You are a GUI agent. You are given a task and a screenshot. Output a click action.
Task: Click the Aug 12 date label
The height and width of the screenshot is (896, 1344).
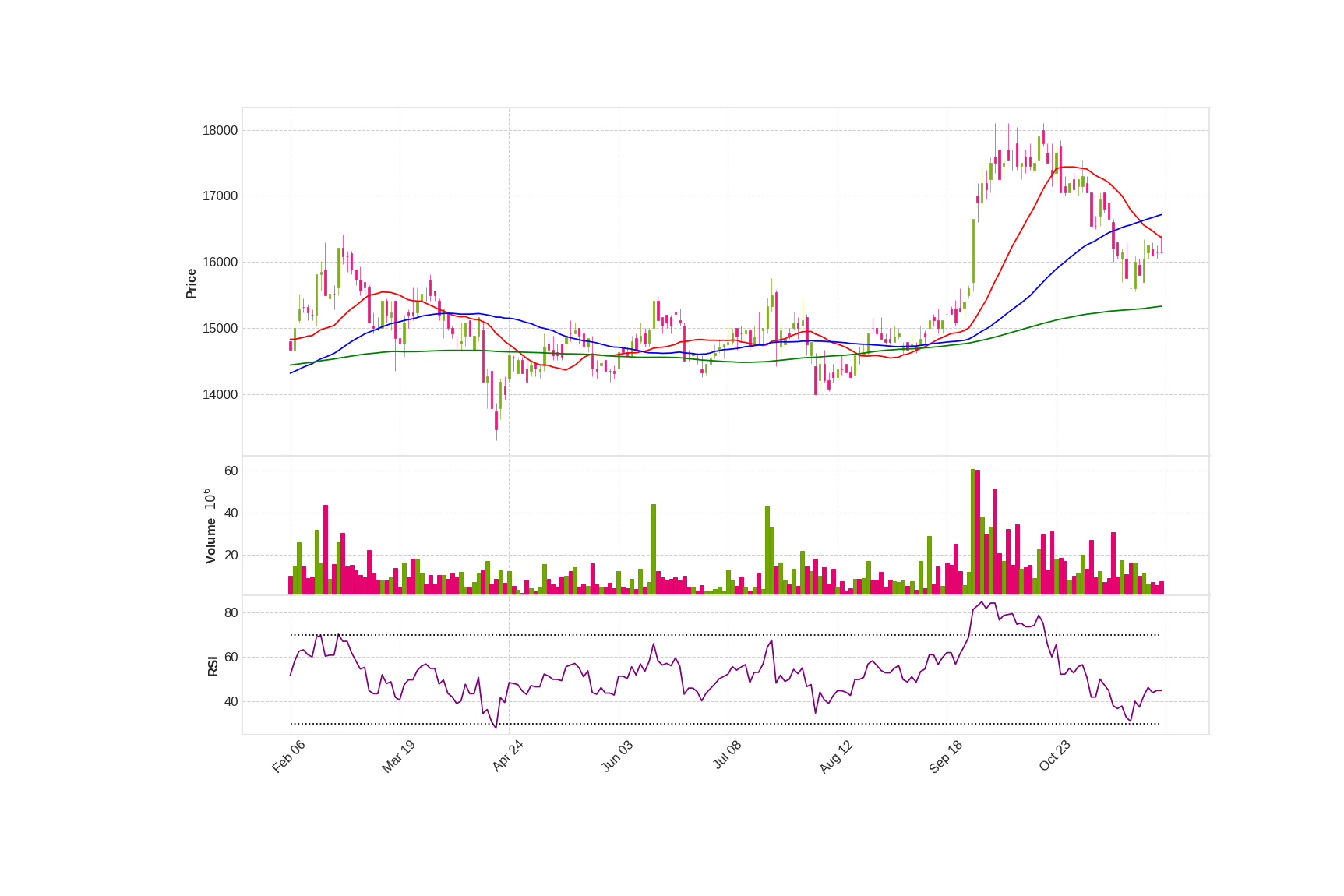[x=836, y=757]
